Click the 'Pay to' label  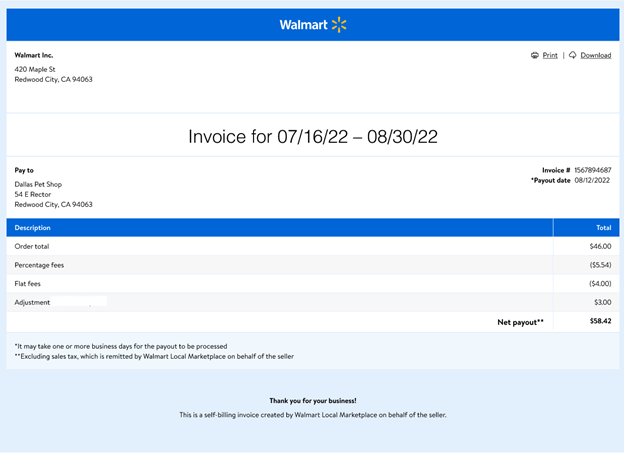24,170
